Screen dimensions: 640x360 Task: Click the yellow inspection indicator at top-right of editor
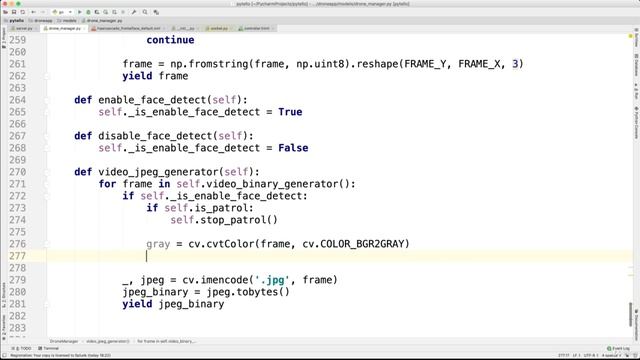point(630,36)
